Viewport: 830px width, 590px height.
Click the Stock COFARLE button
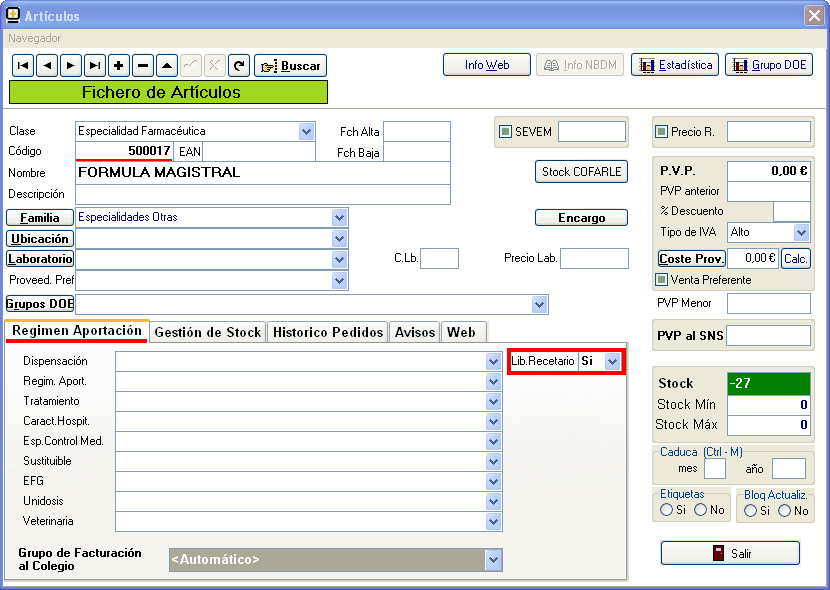click(581, 171)
